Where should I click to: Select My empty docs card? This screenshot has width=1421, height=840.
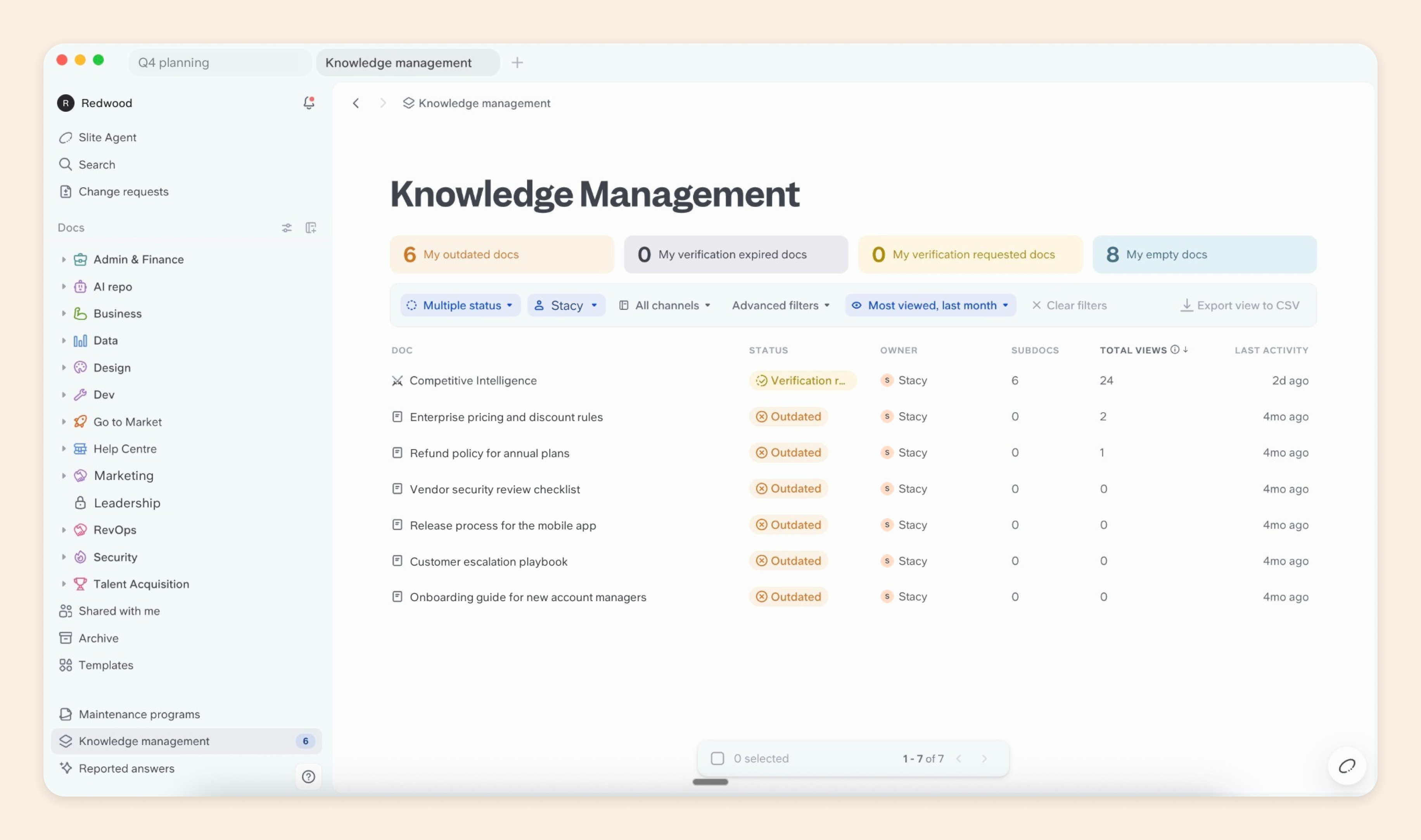click(1204, 254)
